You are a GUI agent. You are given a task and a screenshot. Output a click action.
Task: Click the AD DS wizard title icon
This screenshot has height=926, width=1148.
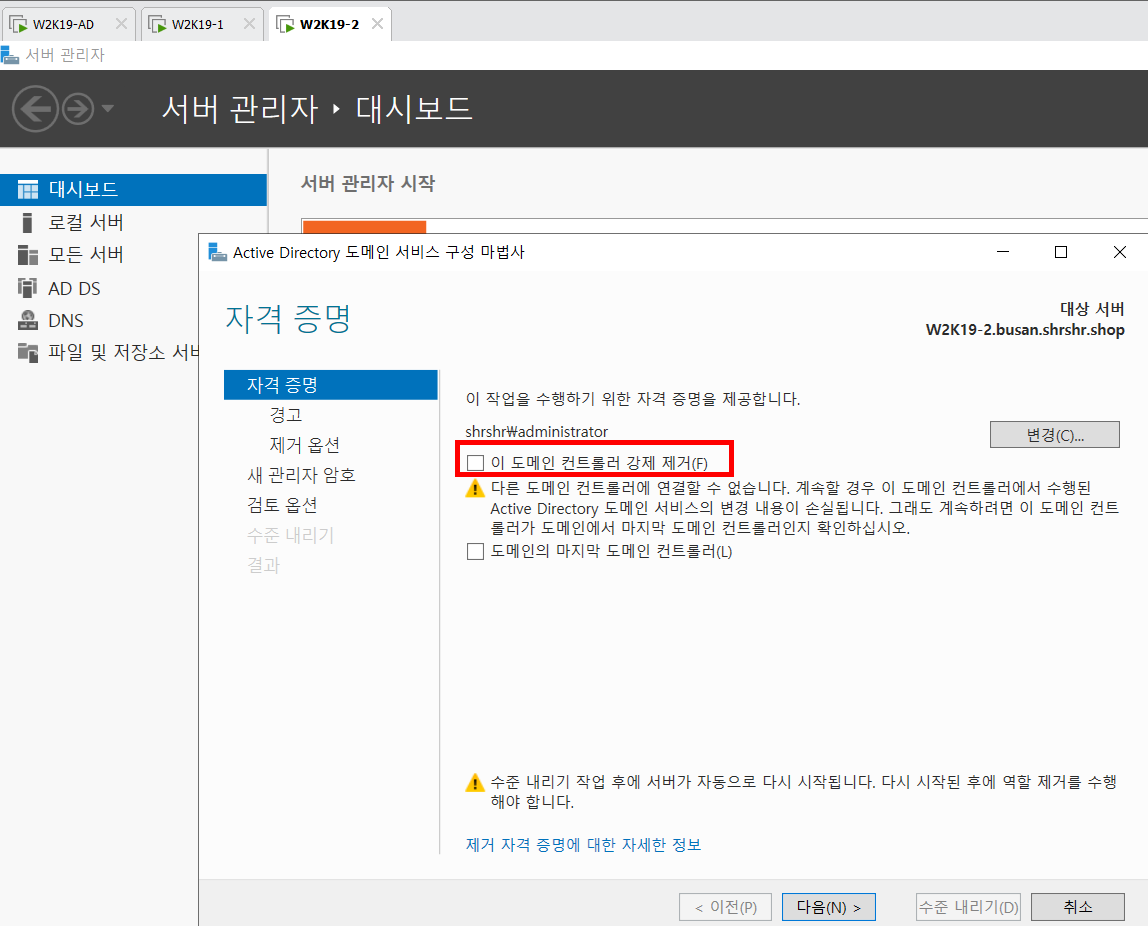tap(217, 253)
